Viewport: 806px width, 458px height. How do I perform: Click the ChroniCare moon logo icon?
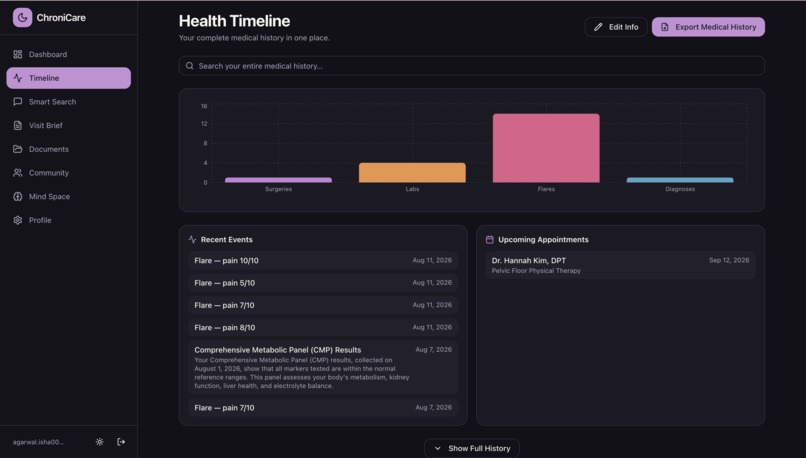pyautogui.click(x=22, y=17)
